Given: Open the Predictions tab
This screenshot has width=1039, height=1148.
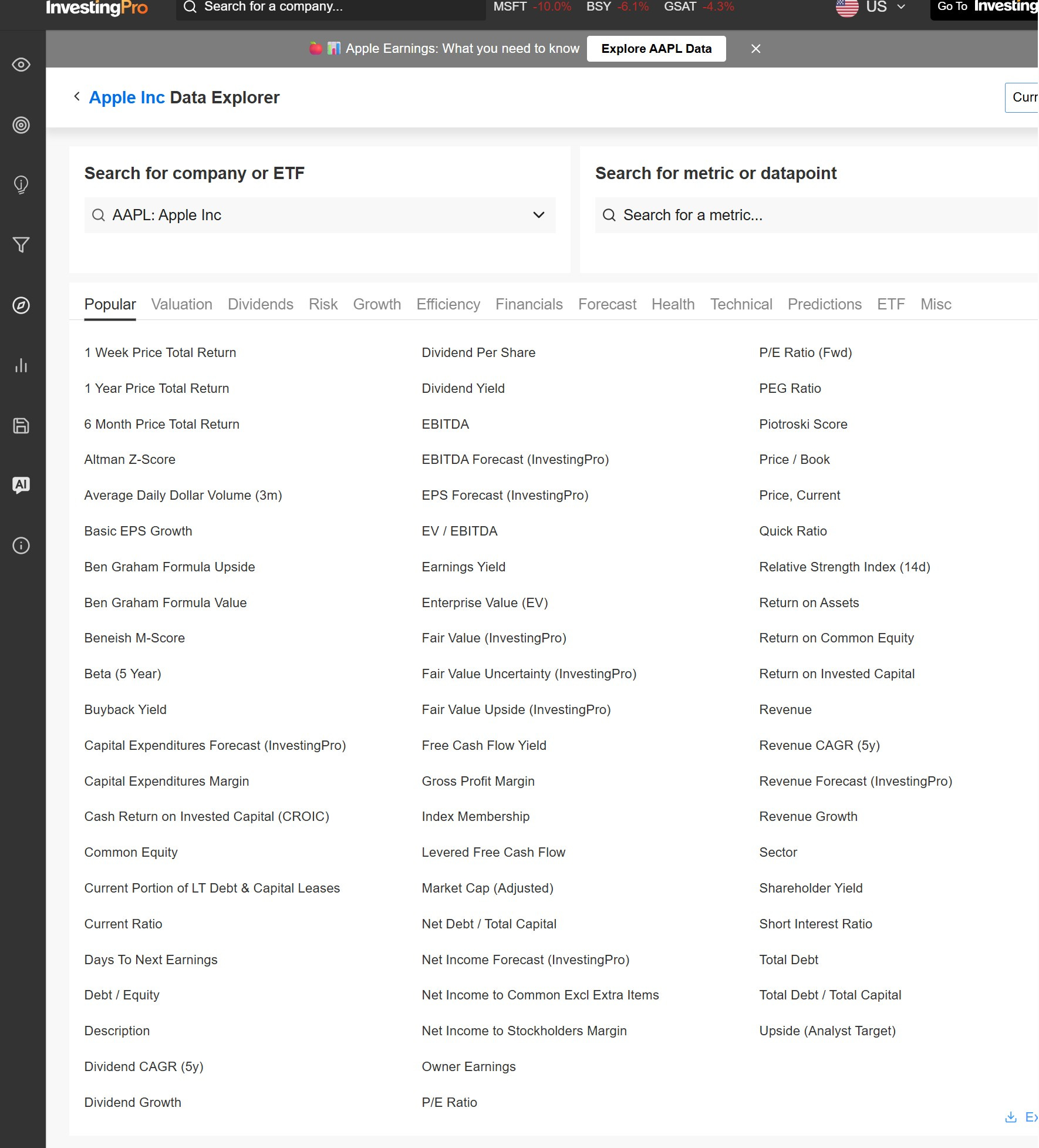Looking at the screenshot, I should click(x=824, y=304).
